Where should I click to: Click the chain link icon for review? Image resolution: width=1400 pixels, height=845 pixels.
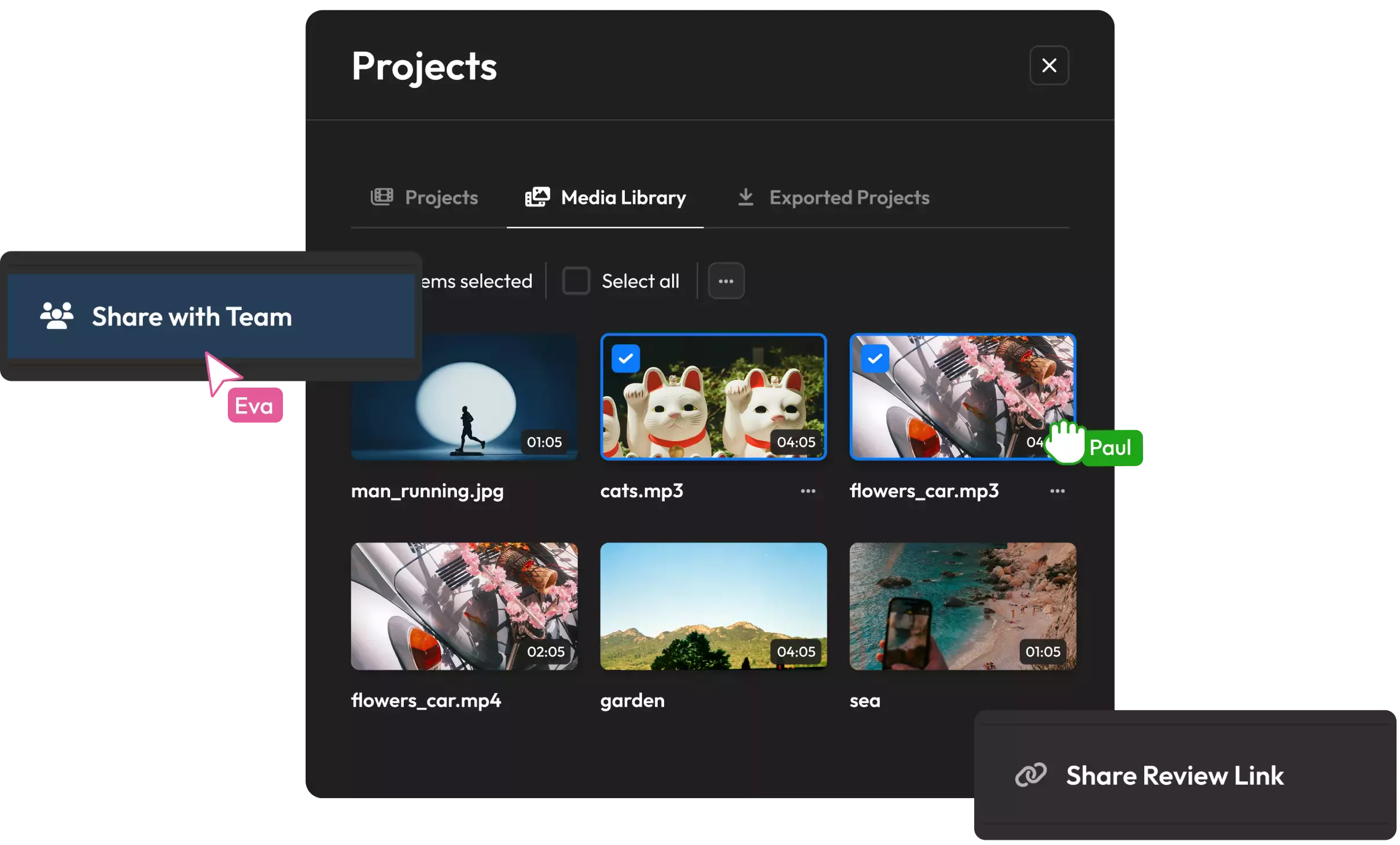tap(1030, 775)
